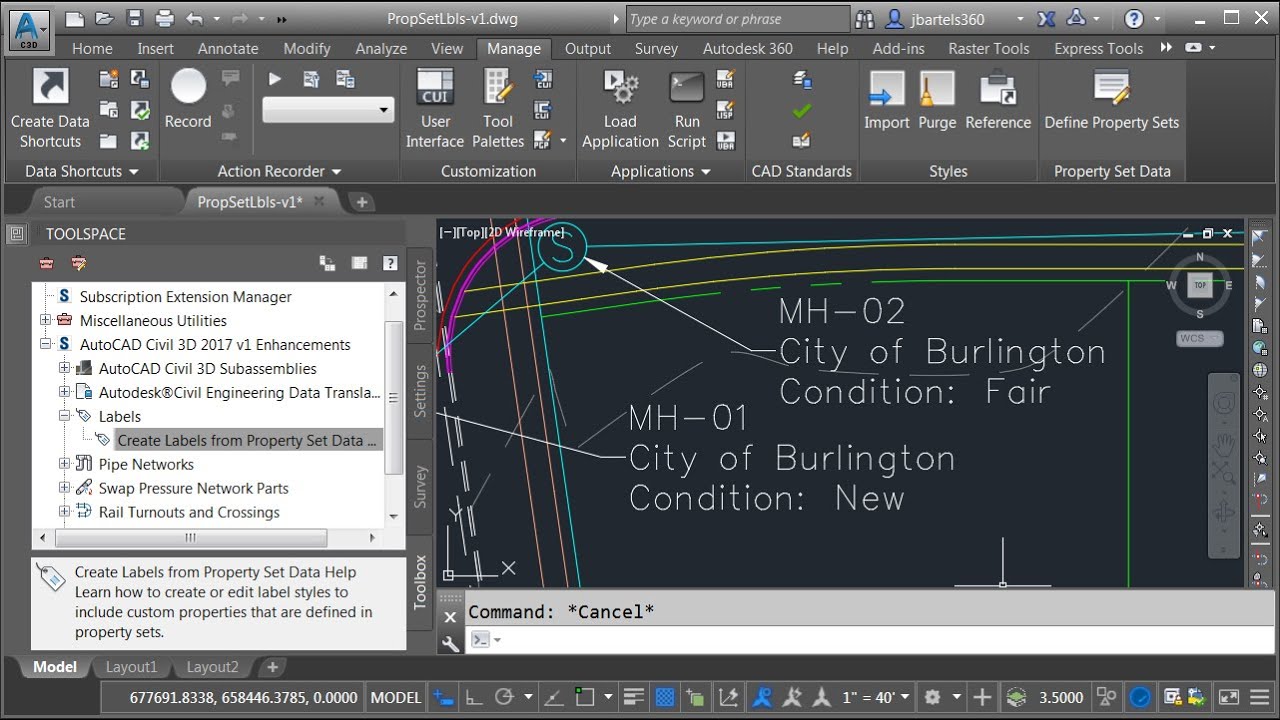Open the Annotate ribbon tab

tap(228, 48)
